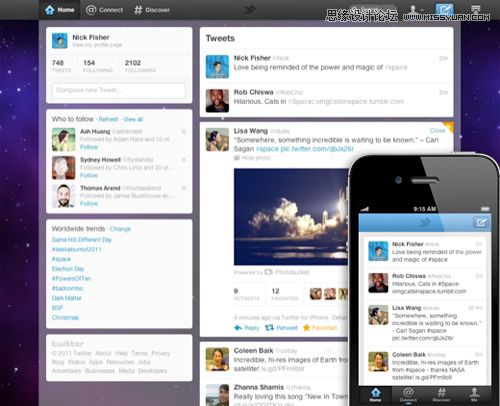Tap Rob Chiswa's tweet in iPhone timeline
Screen dimensions: 500x406
[424, 284]
